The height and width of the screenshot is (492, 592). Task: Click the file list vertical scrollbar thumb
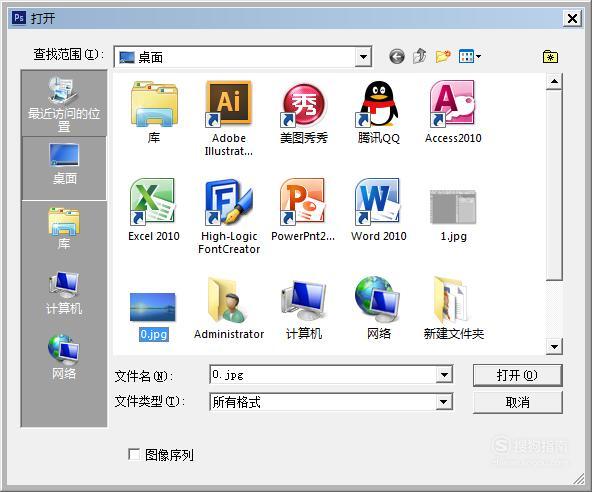coord(554,185)
